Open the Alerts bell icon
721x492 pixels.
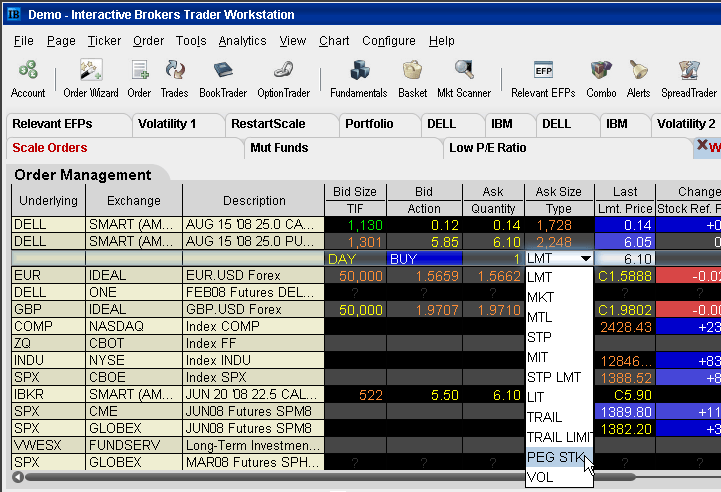click(638, 79)
